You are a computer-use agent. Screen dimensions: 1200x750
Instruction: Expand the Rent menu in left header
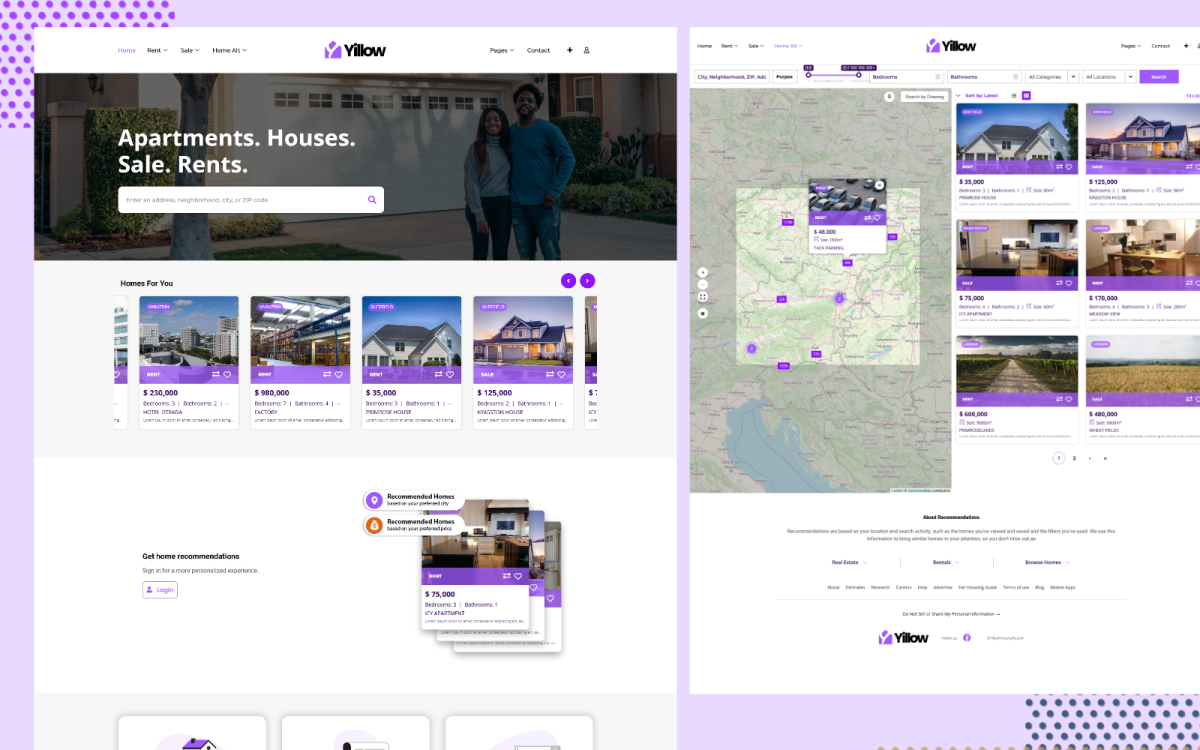click(159, 50)
